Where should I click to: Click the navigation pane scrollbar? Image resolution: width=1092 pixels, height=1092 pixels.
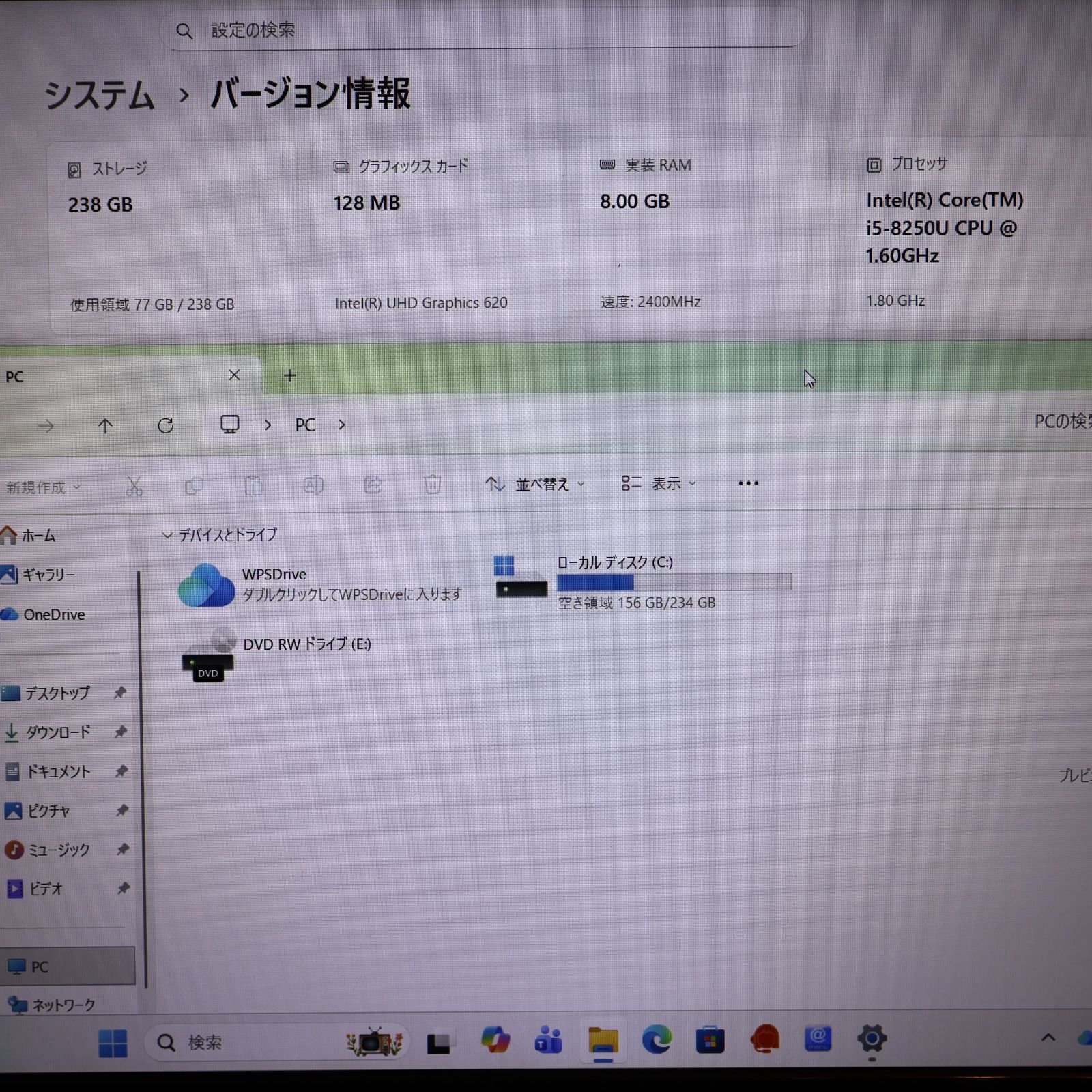click(142, 778)
